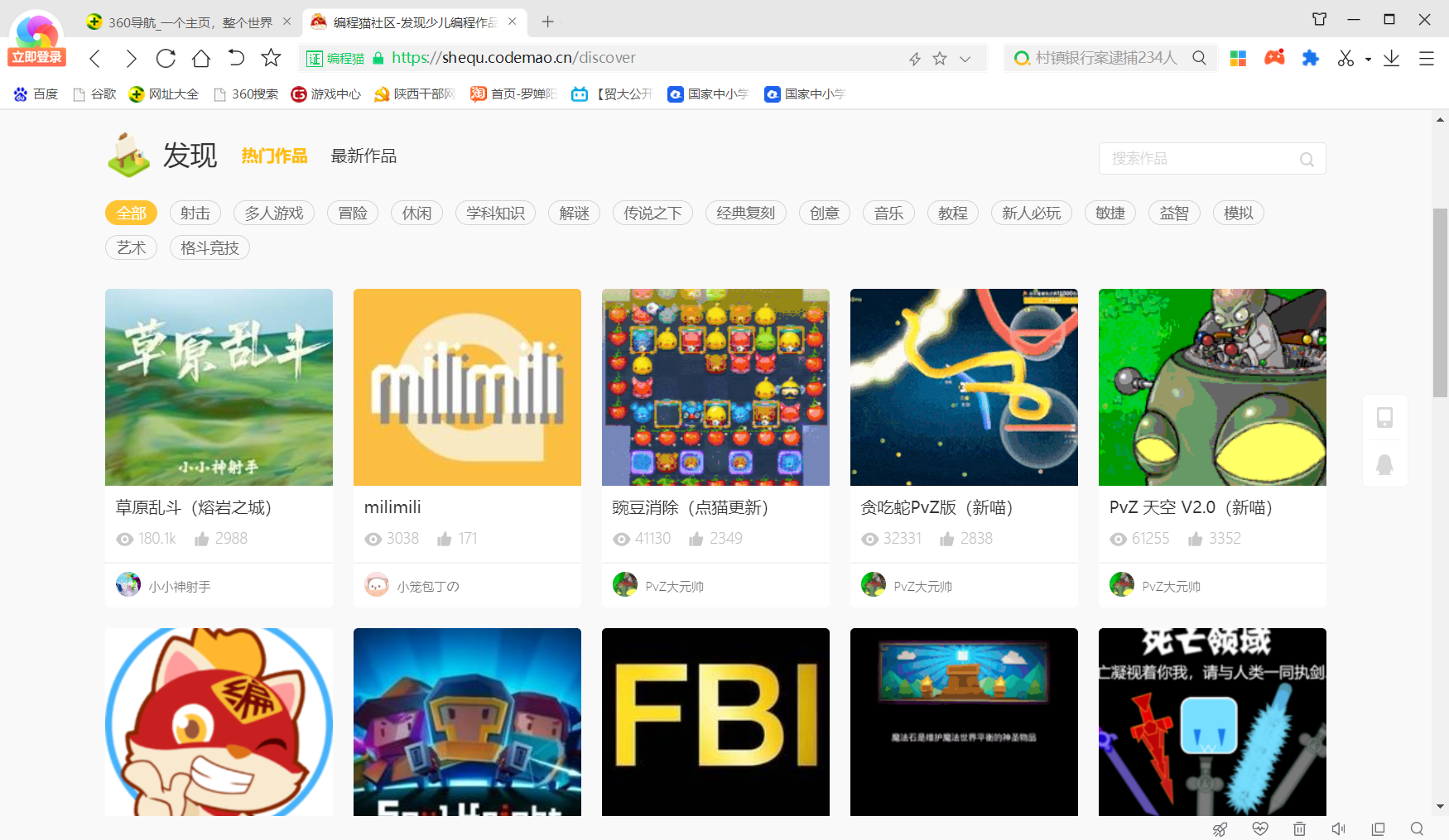Choose the 格斗竞技 category tag
The image size is (1449, 840).
click(x=209, y=248)
